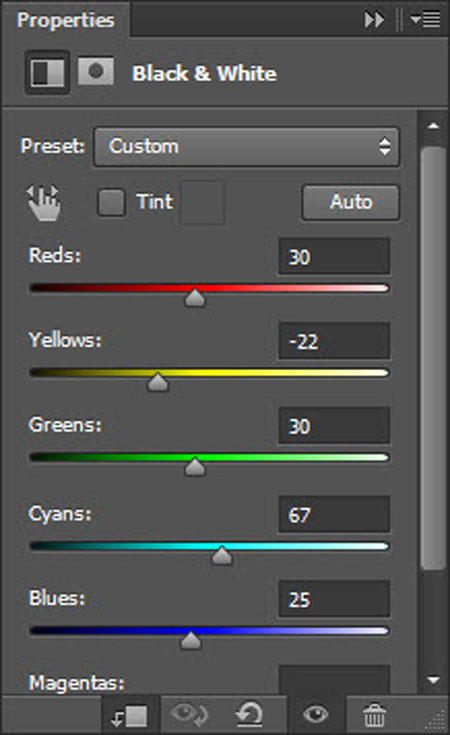The width and height of the screenshot is (450, 735).
Task: Click the Reds slider handle
Action: pos(195,298)
